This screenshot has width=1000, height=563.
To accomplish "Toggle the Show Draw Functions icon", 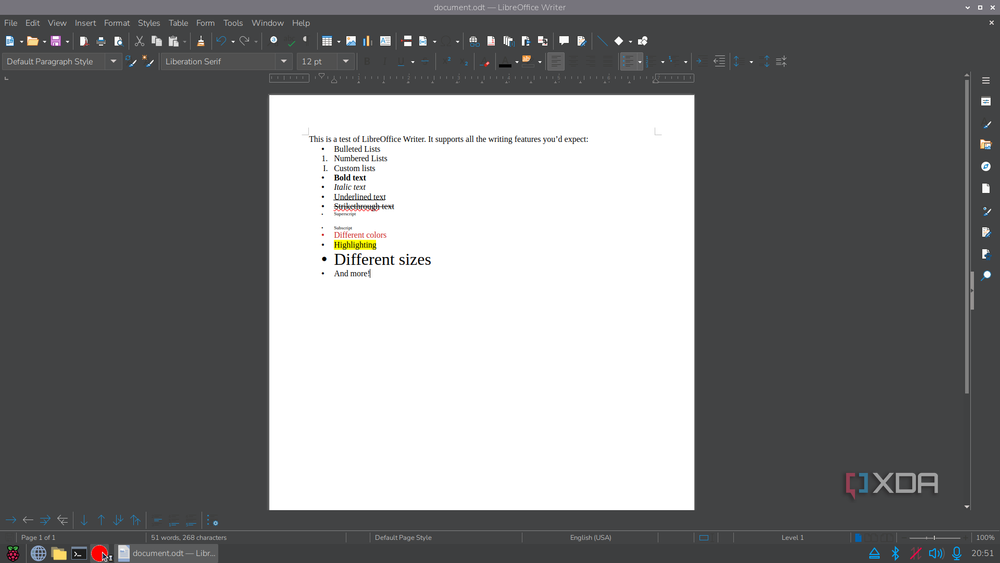I will (x=642, y=41).
